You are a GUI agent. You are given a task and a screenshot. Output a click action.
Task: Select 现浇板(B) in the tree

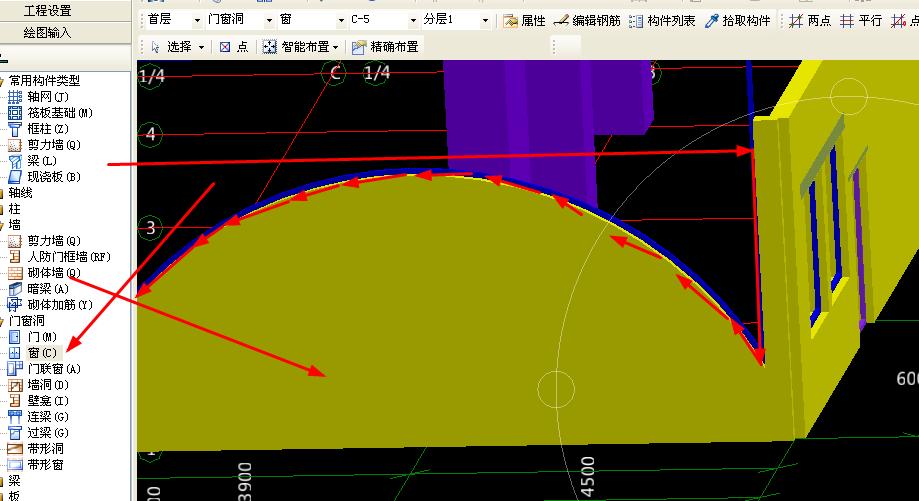point(54,176)
